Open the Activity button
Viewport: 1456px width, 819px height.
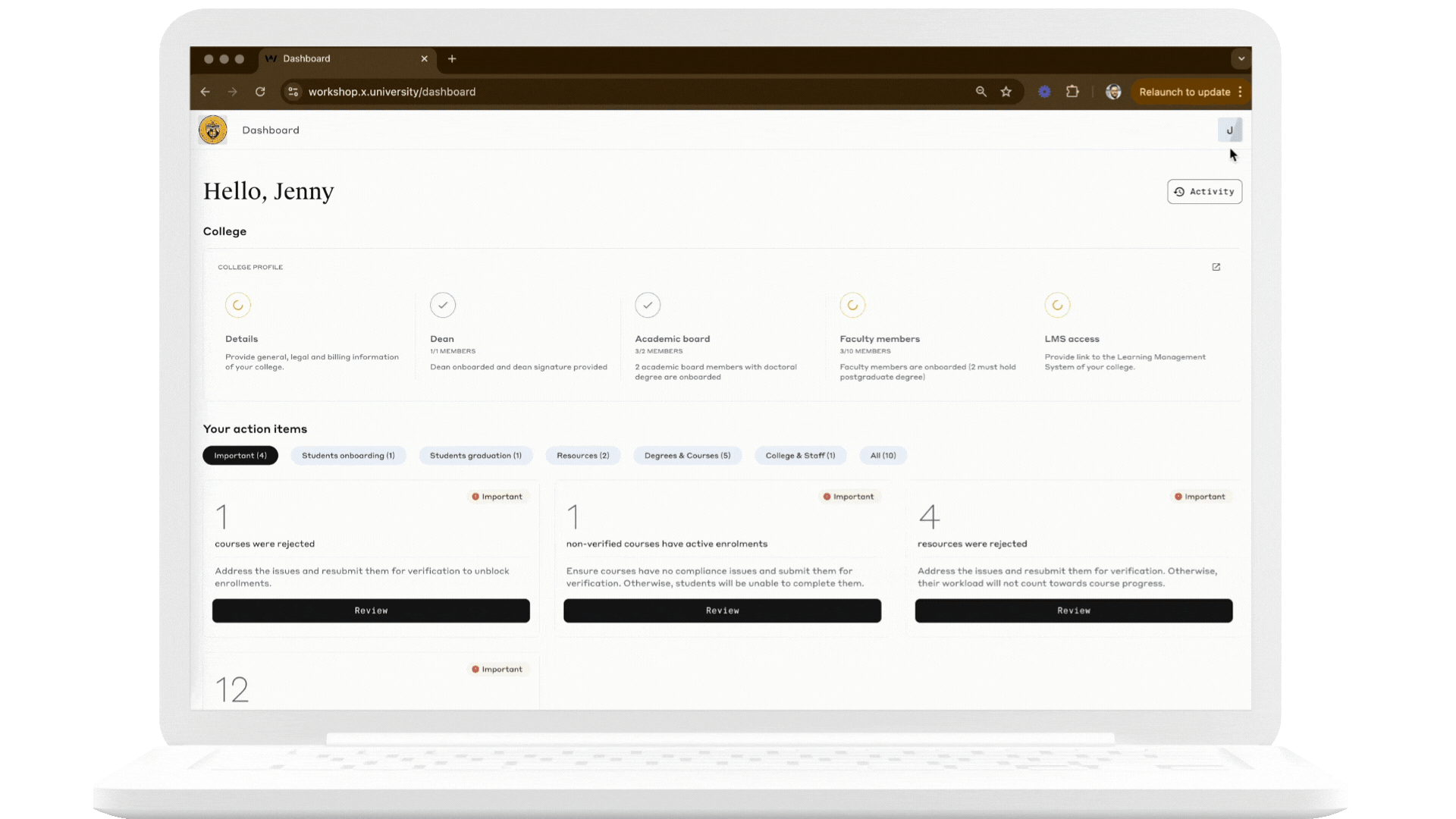click(x=1203, y=192)
